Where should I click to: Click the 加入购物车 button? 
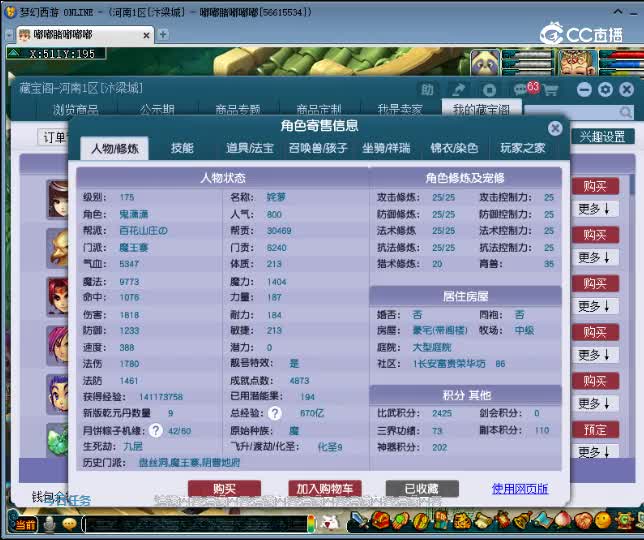(324, 489)
